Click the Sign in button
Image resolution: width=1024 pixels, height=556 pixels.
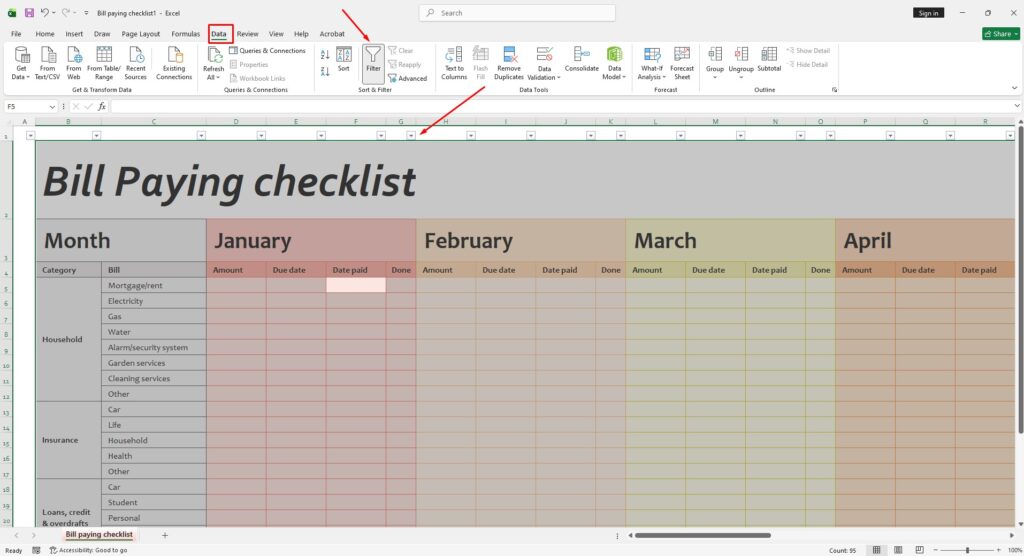928,13
